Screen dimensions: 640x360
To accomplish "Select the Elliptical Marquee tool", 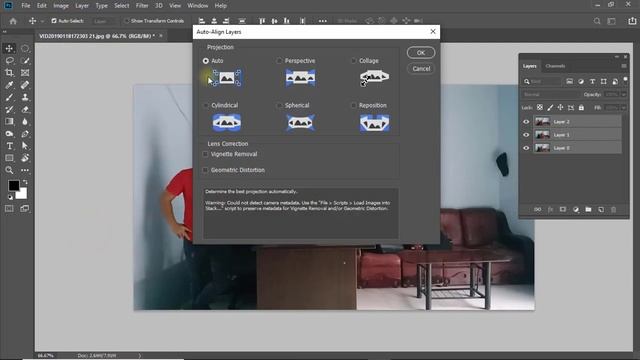I will click(25, 49).
